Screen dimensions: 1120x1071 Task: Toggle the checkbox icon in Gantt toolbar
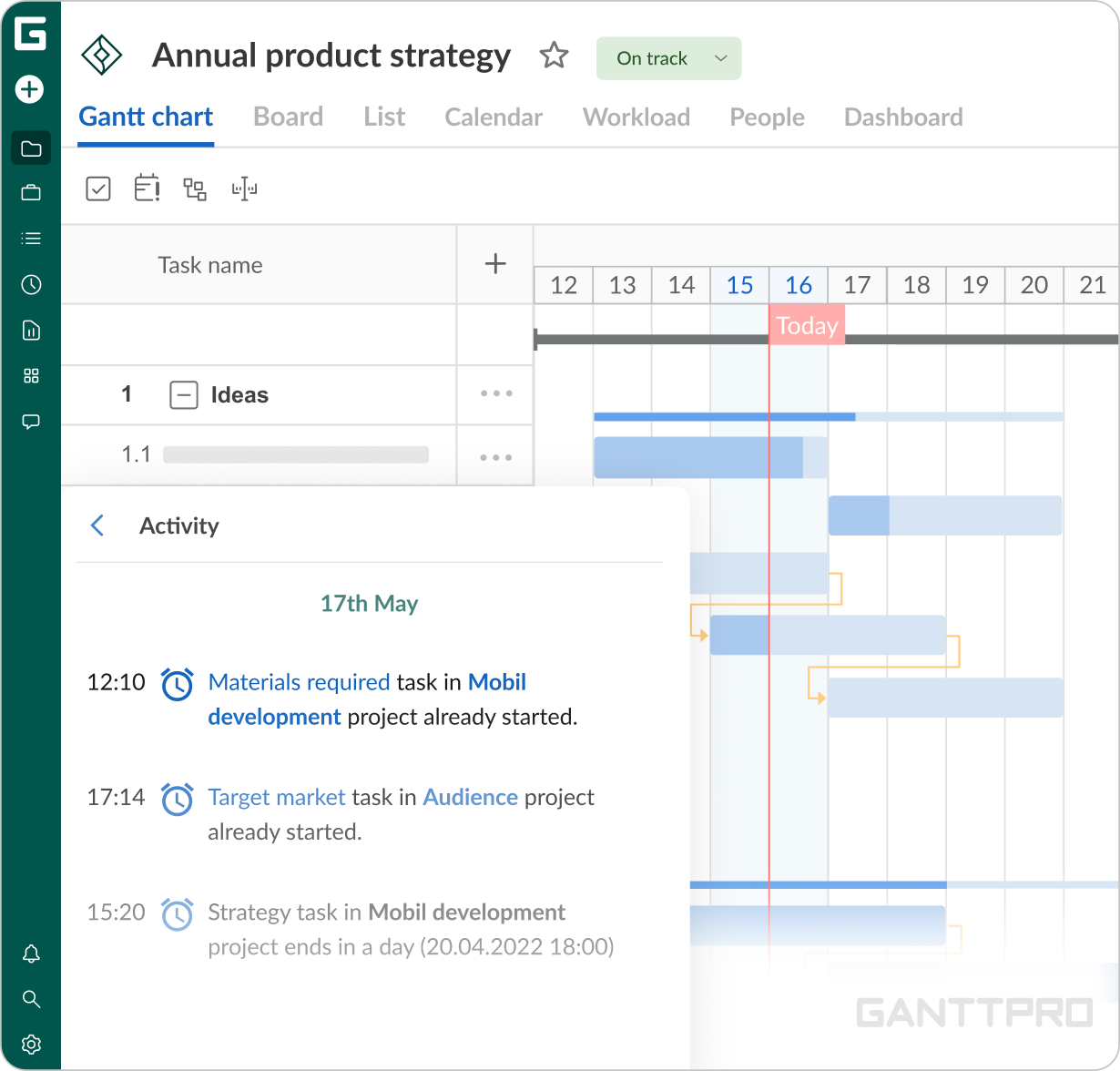[98, 189]
